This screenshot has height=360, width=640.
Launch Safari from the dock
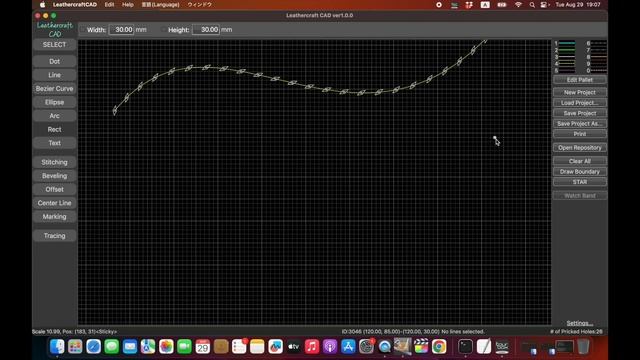pos(93,347)
